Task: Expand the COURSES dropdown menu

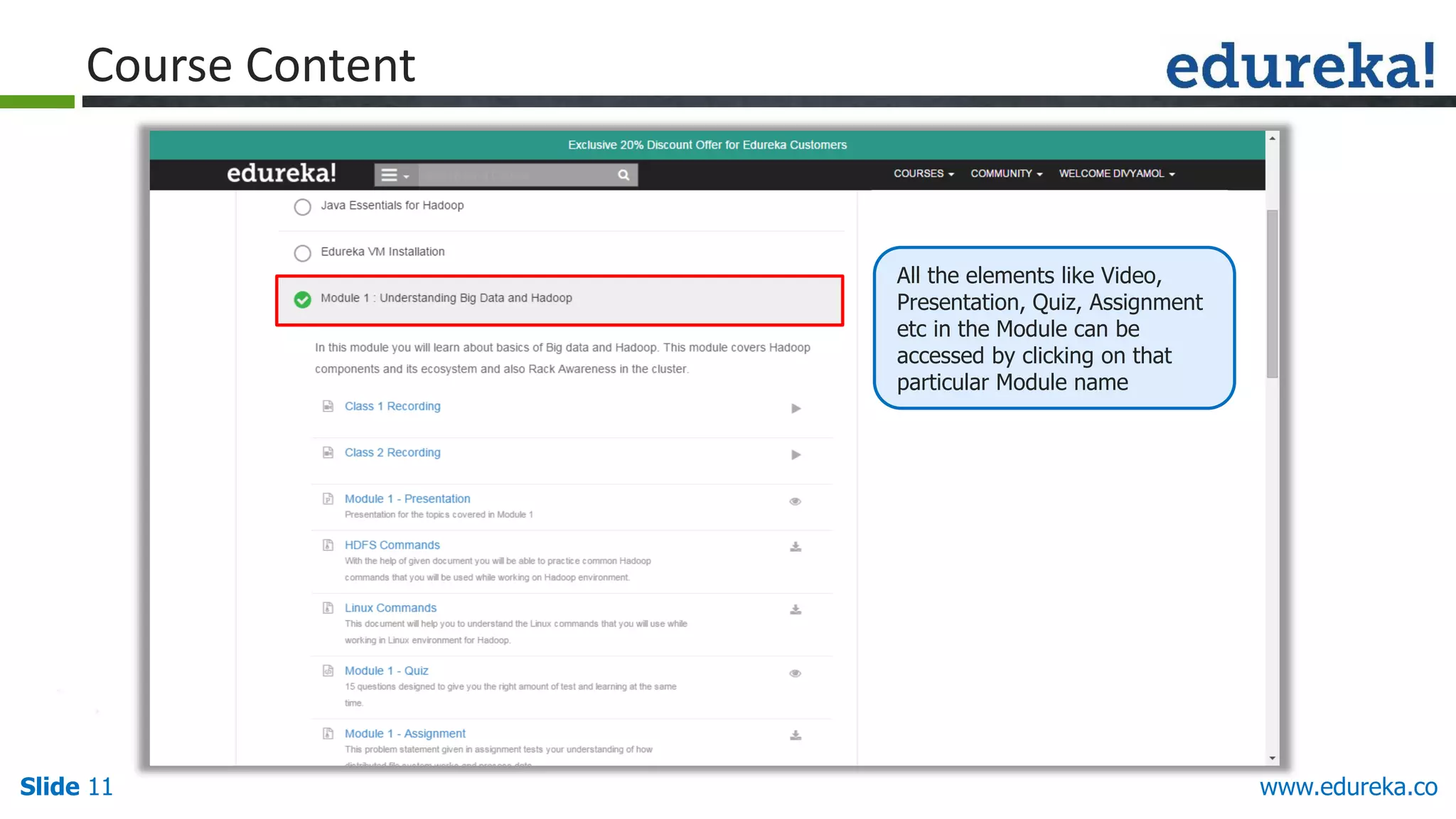Action: 923,173
